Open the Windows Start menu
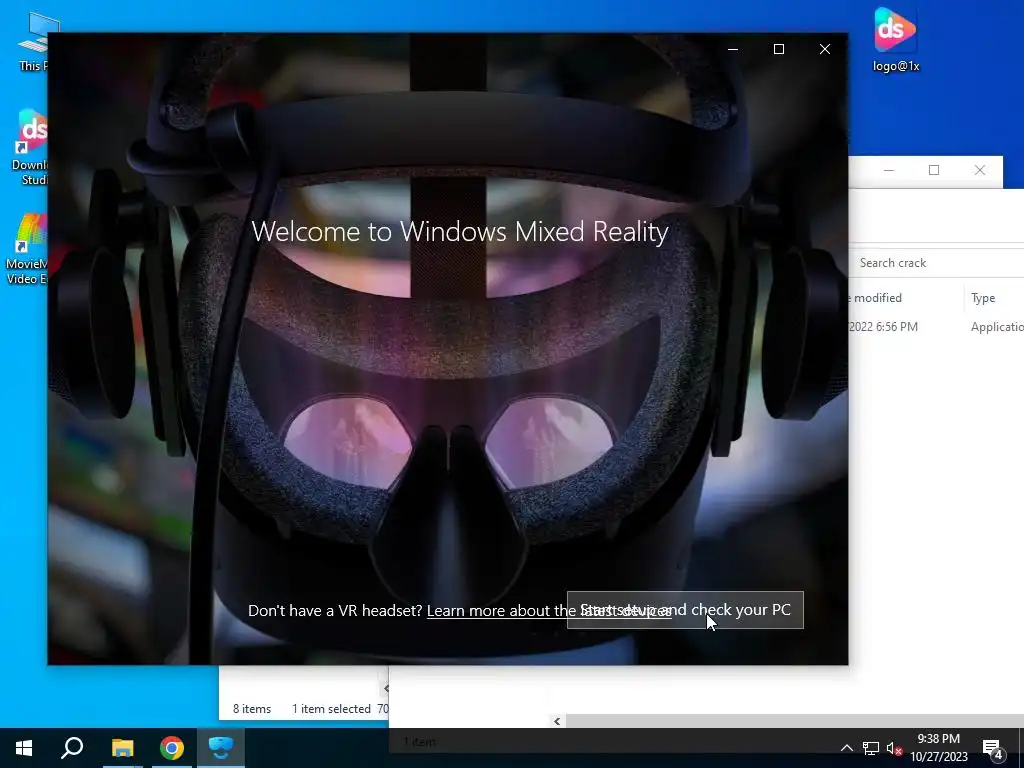Image resolution: width=1024 pixels, height=768 pixels. click(24, 748)
